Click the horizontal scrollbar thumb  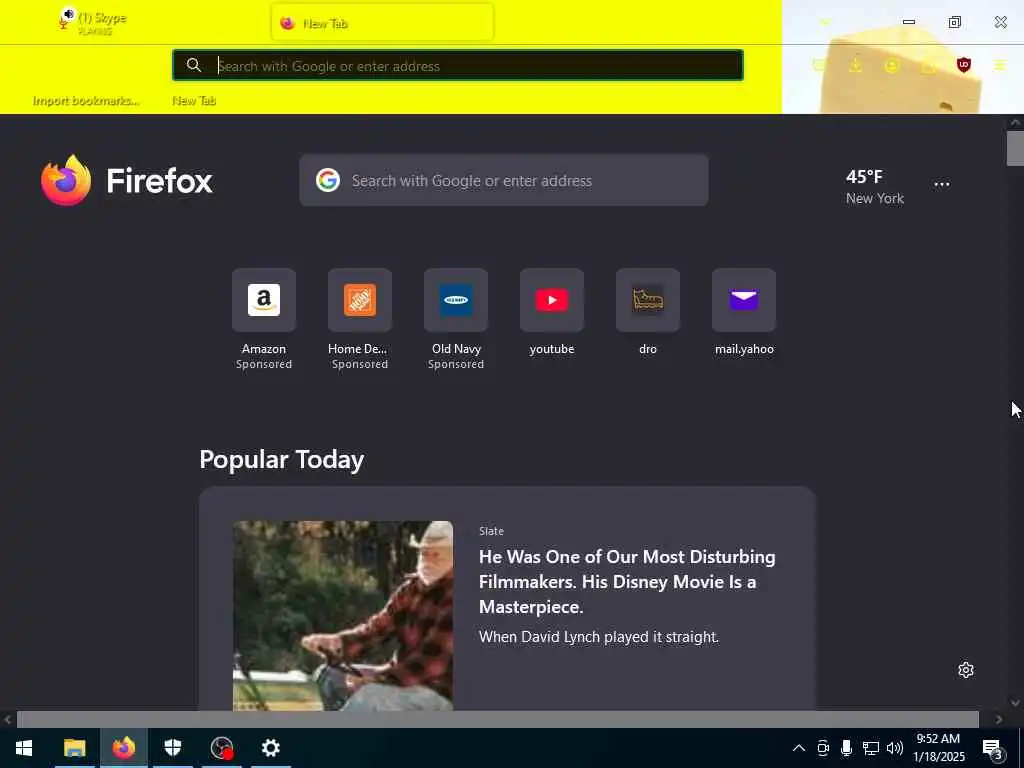(x=498, y=719)
